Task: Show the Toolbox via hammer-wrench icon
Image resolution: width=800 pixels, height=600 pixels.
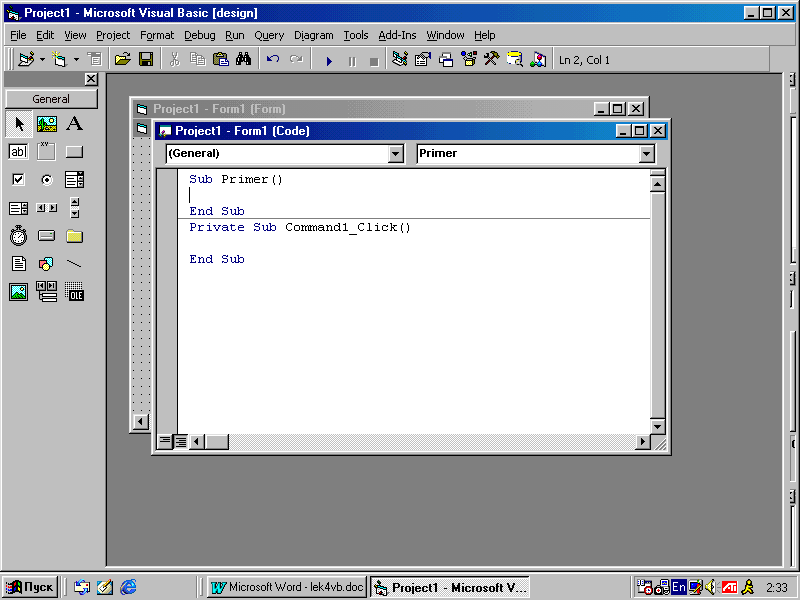Action: pyautogui.click(x=492, y=60)
